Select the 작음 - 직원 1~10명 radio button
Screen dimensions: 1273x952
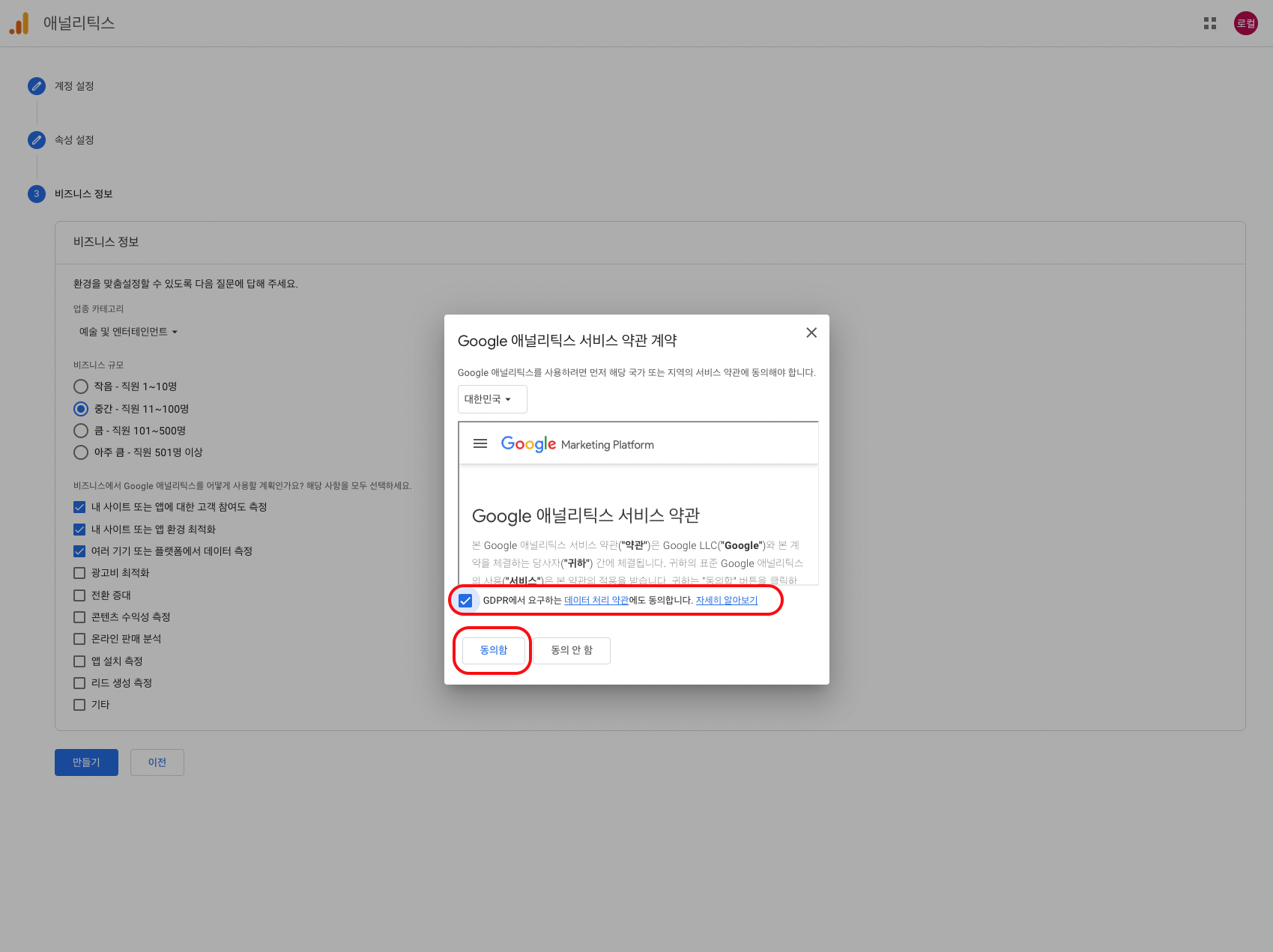(x=81, y=386)
